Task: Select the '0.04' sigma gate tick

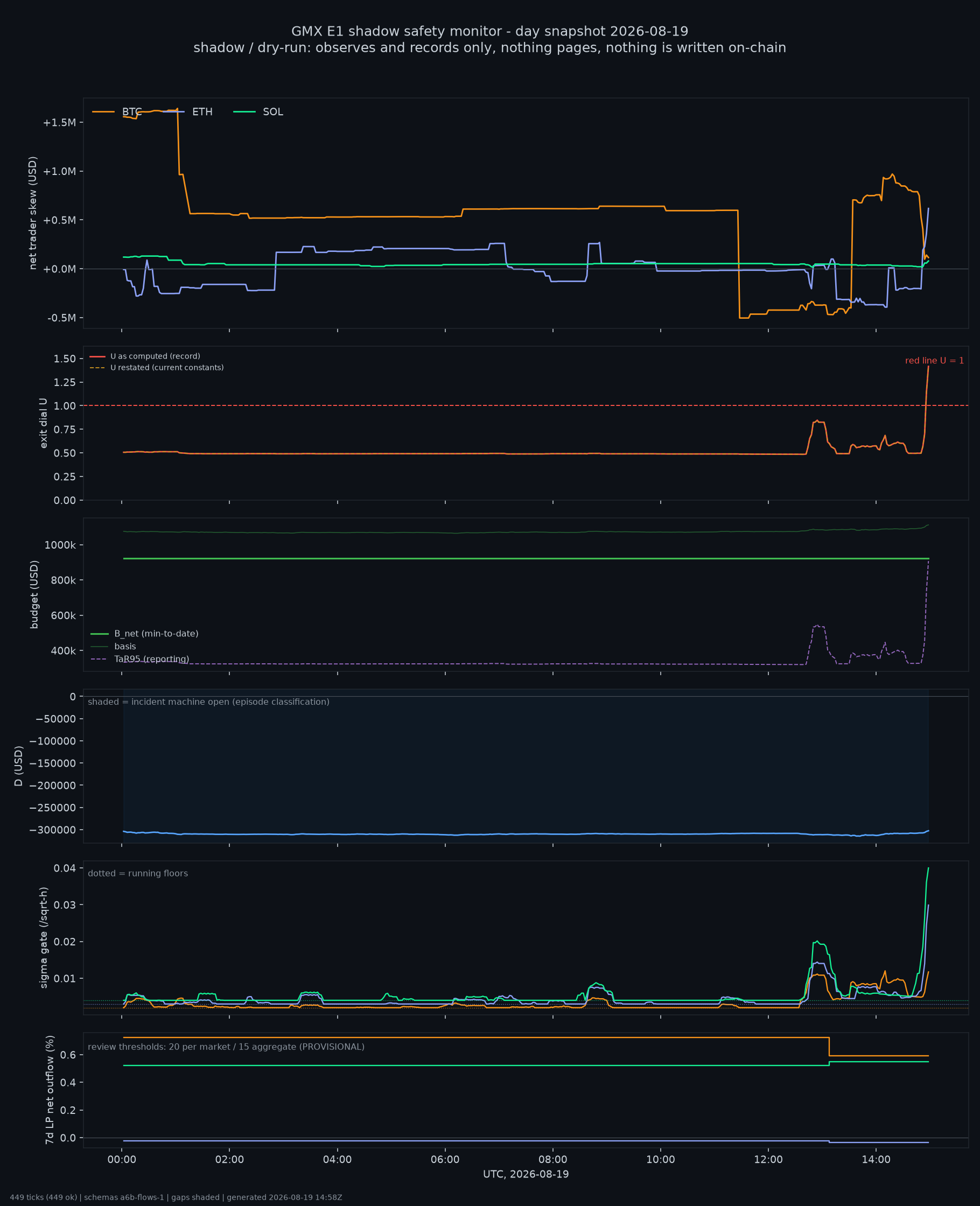Action: (65, 868)
